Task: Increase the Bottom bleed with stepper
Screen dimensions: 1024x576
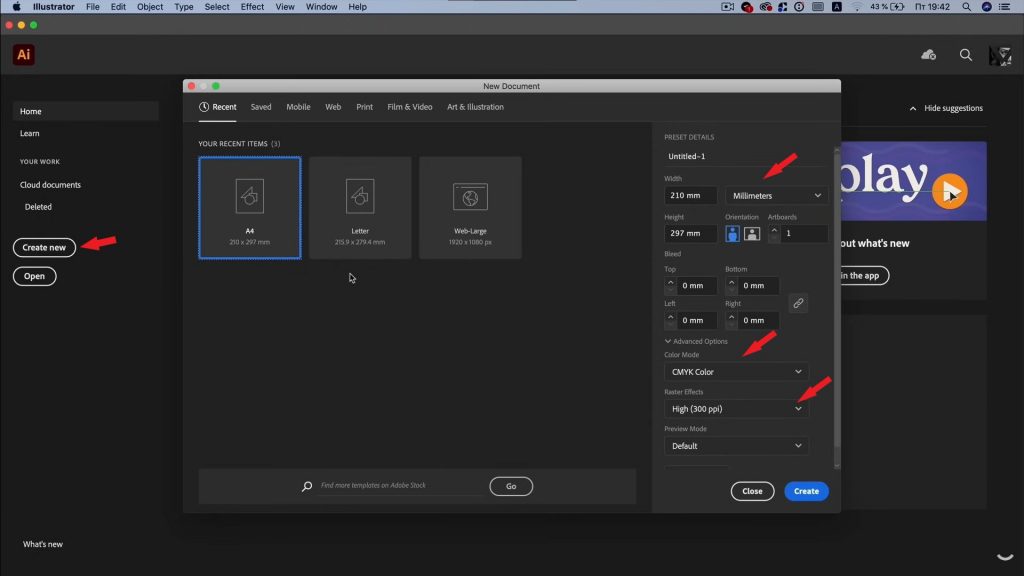Action: point(731,282)
